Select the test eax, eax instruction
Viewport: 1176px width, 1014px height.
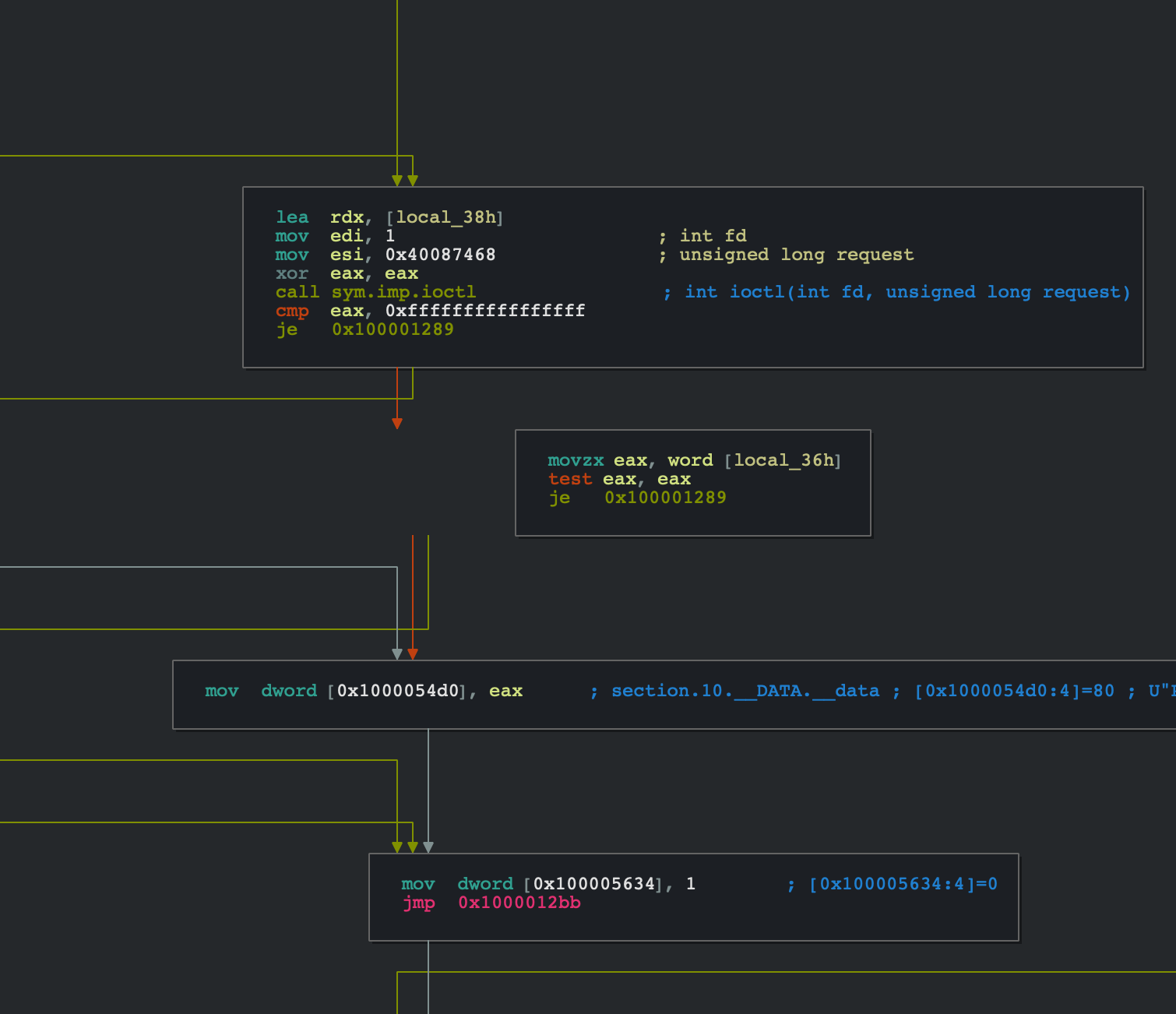click(x=620, y=479)
